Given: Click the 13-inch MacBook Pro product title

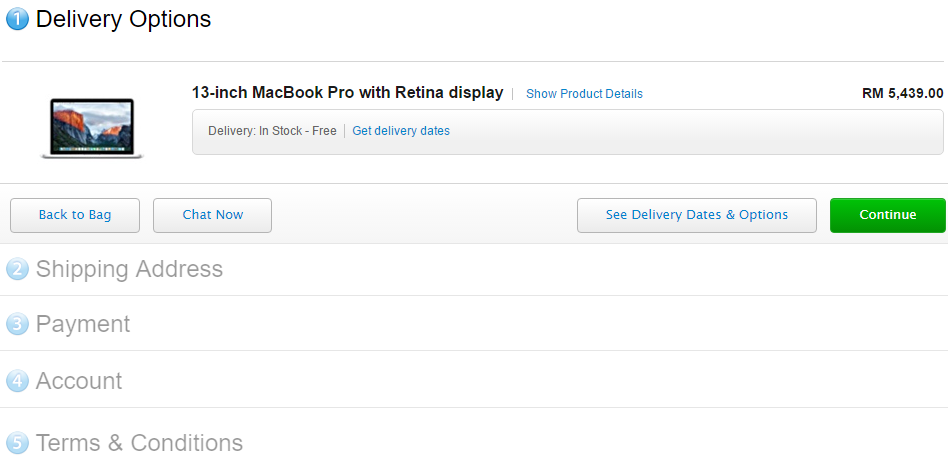Looking at the screenshot, I should point(348,93).
